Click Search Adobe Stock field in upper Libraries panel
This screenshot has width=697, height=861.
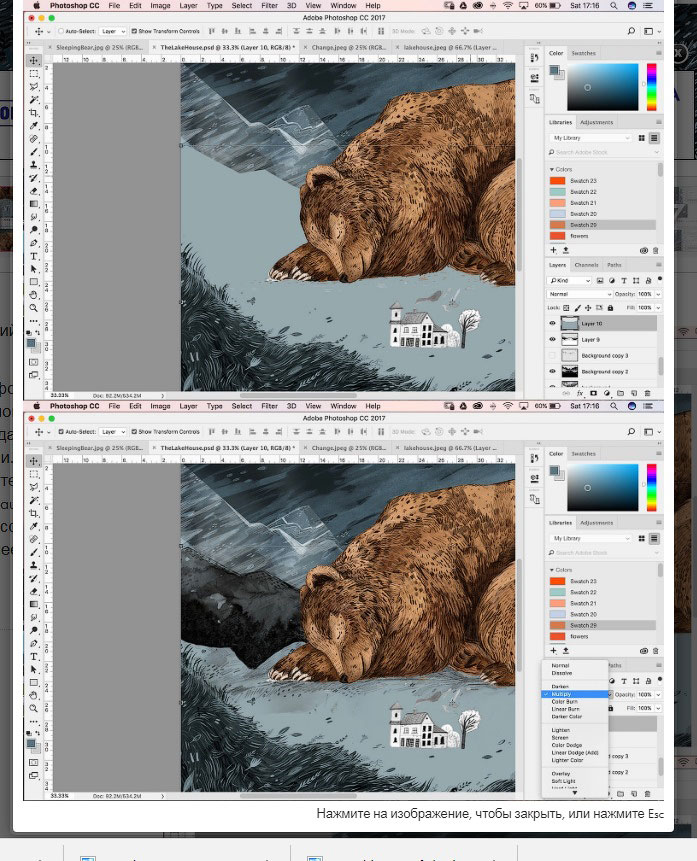(603, 152)
